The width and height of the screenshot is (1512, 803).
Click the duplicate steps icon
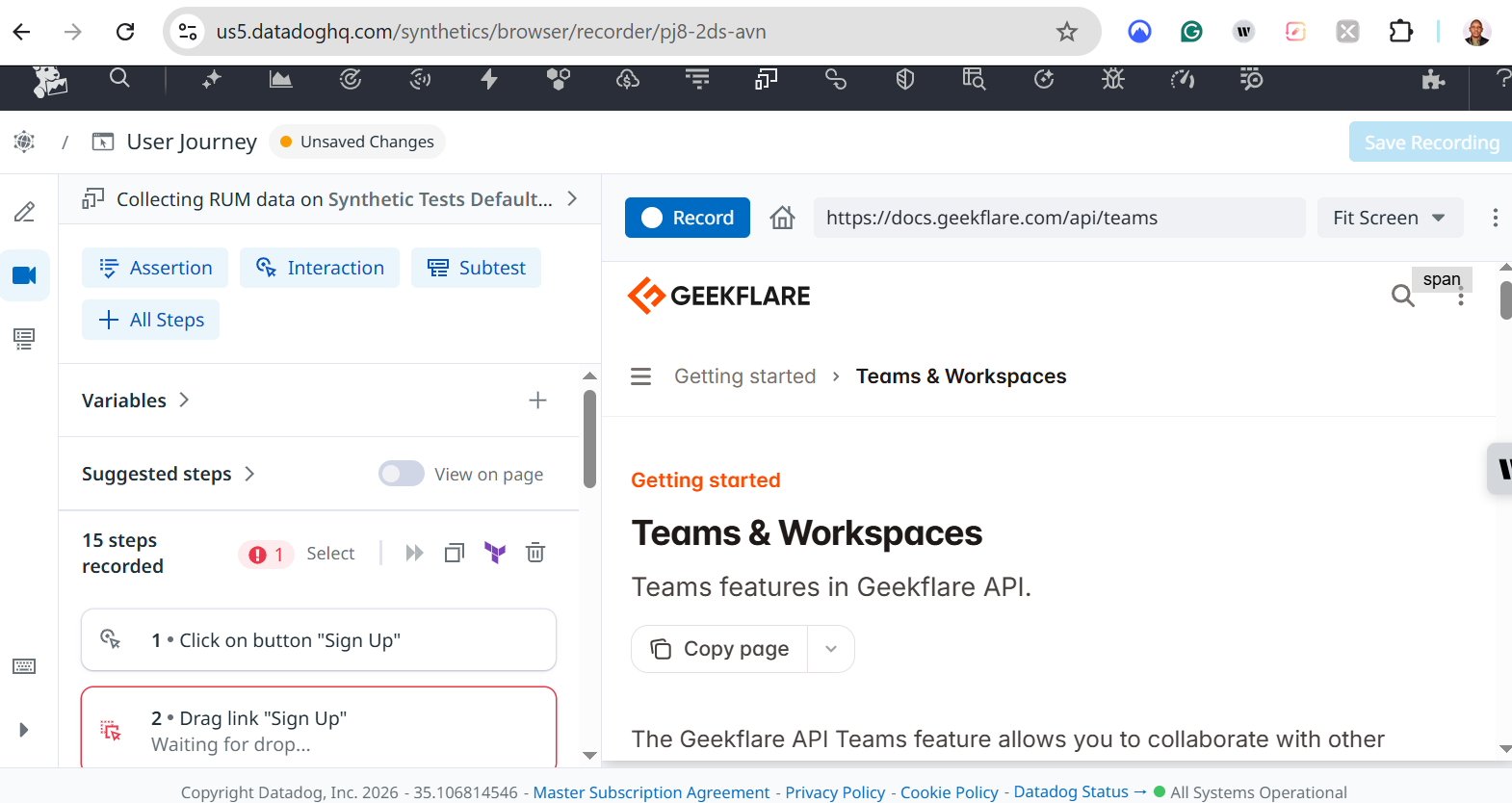tap(455, 553)
